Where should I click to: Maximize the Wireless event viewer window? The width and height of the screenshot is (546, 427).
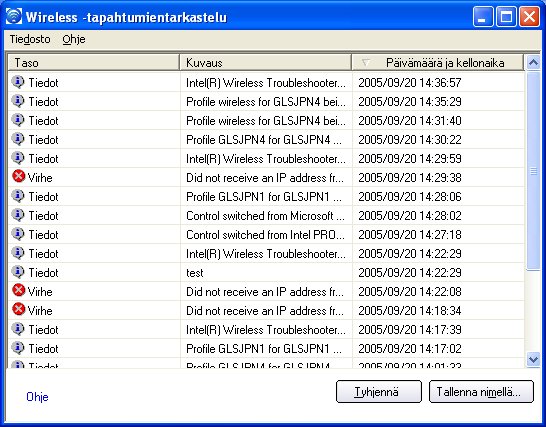click(506, 16)
